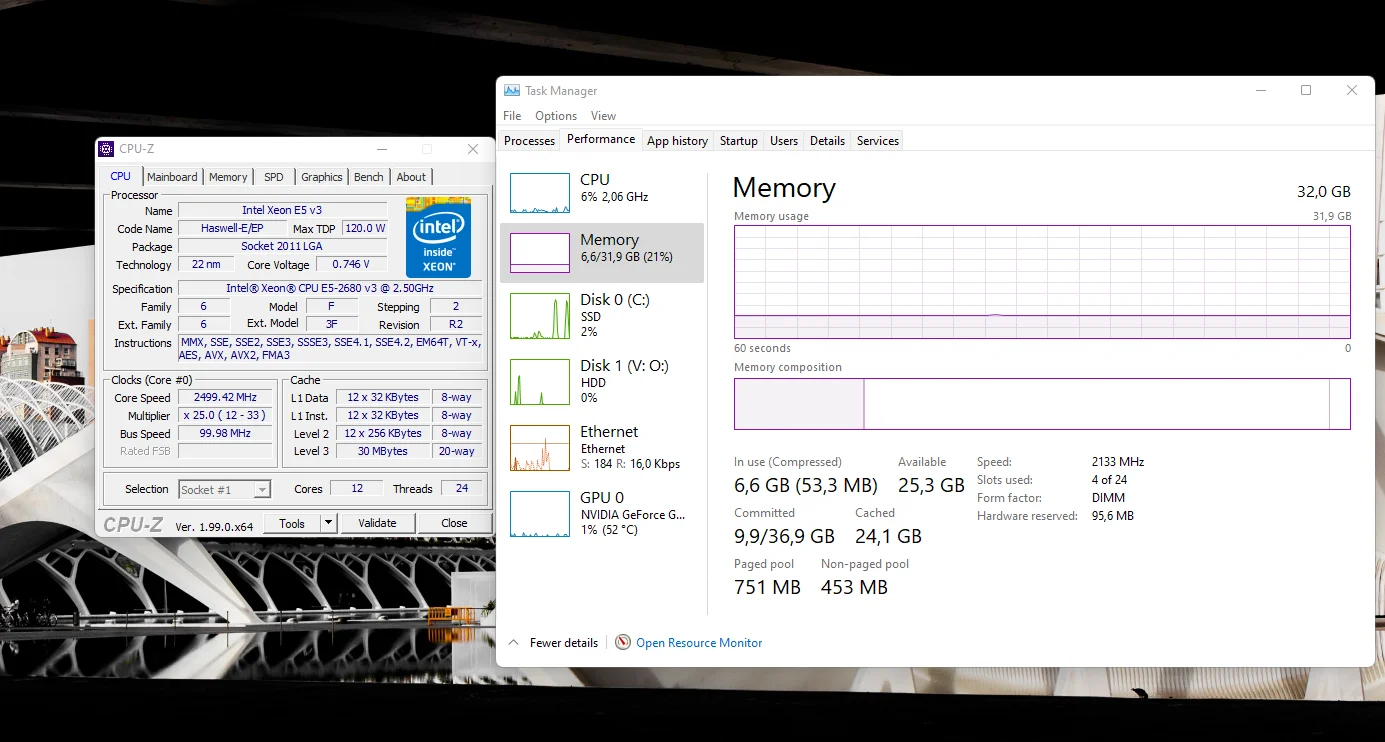
Task: Select the GPU 0 graph thumbnail
Action: (x=540, y=514)
